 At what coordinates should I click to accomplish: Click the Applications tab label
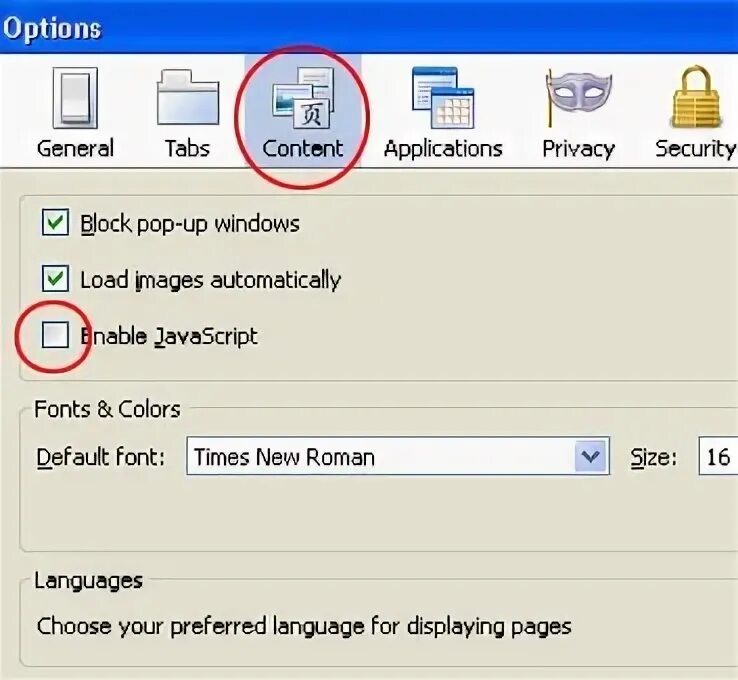[x=442, y=149]
